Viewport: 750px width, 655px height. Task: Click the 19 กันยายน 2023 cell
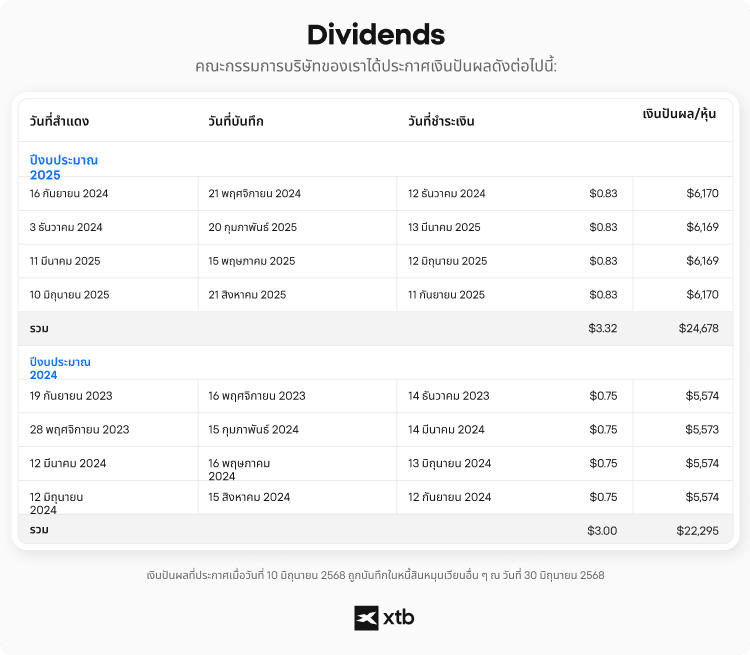(x=71, y=396)
